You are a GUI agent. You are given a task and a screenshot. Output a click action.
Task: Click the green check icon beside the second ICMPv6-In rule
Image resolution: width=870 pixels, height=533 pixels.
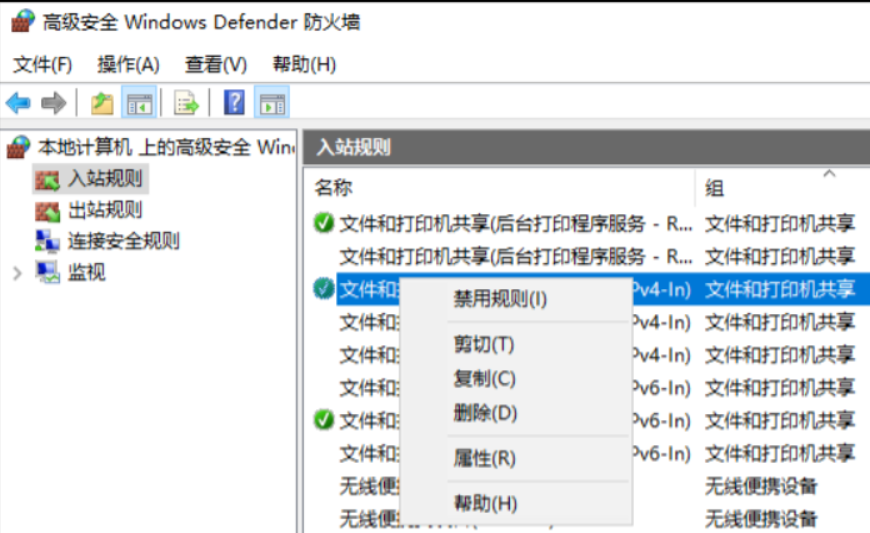(323, 420)
